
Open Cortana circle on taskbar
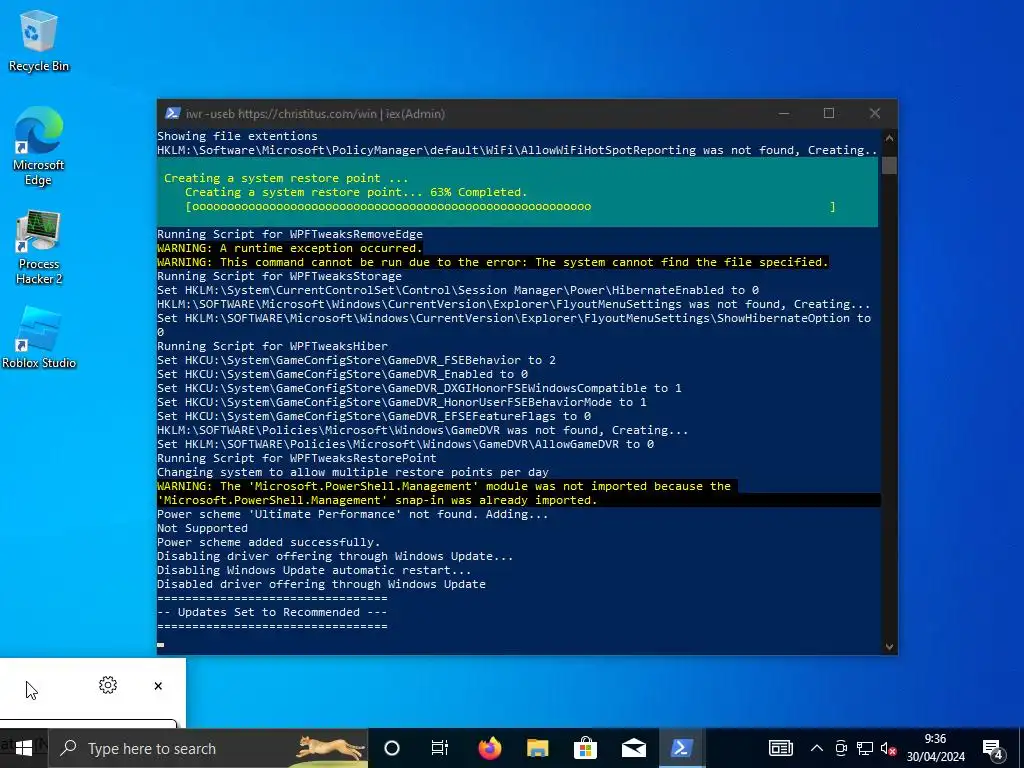[x=392, y=748]
